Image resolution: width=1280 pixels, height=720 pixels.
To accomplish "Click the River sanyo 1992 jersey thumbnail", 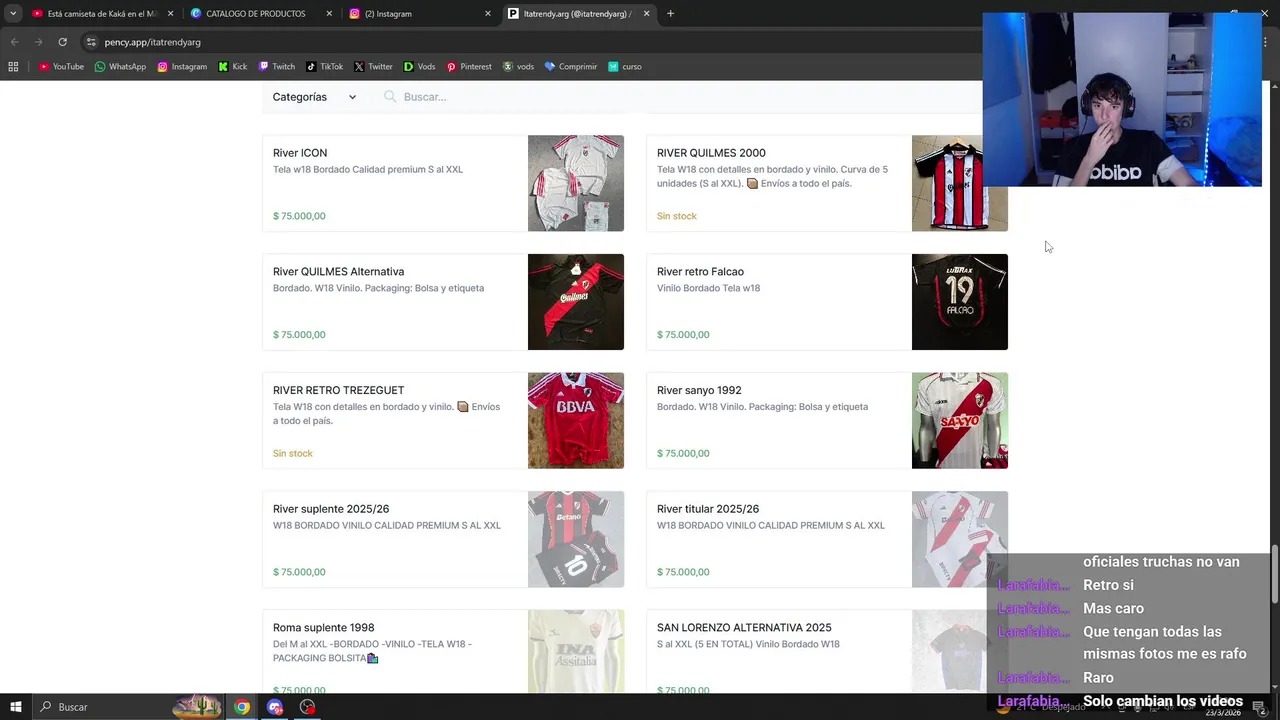I will (960, 421).
